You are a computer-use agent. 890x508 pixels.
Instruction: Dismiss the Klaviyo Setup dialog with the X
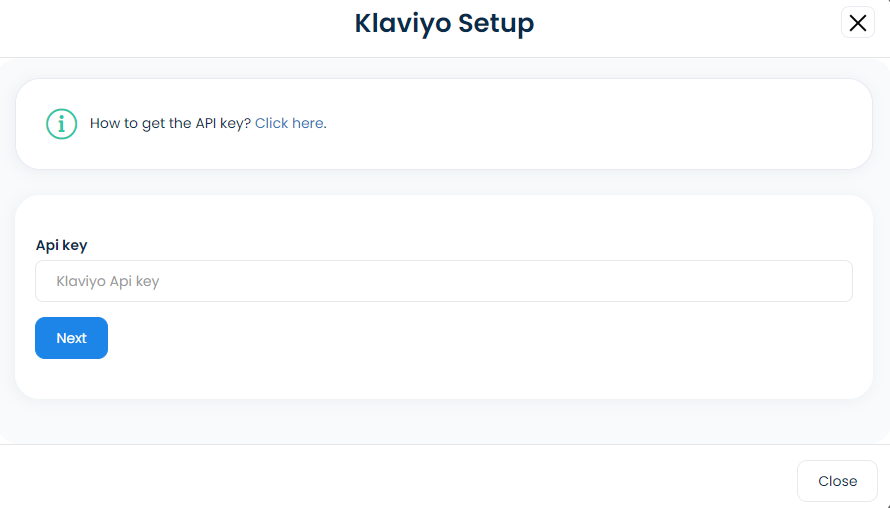[858, 23]
